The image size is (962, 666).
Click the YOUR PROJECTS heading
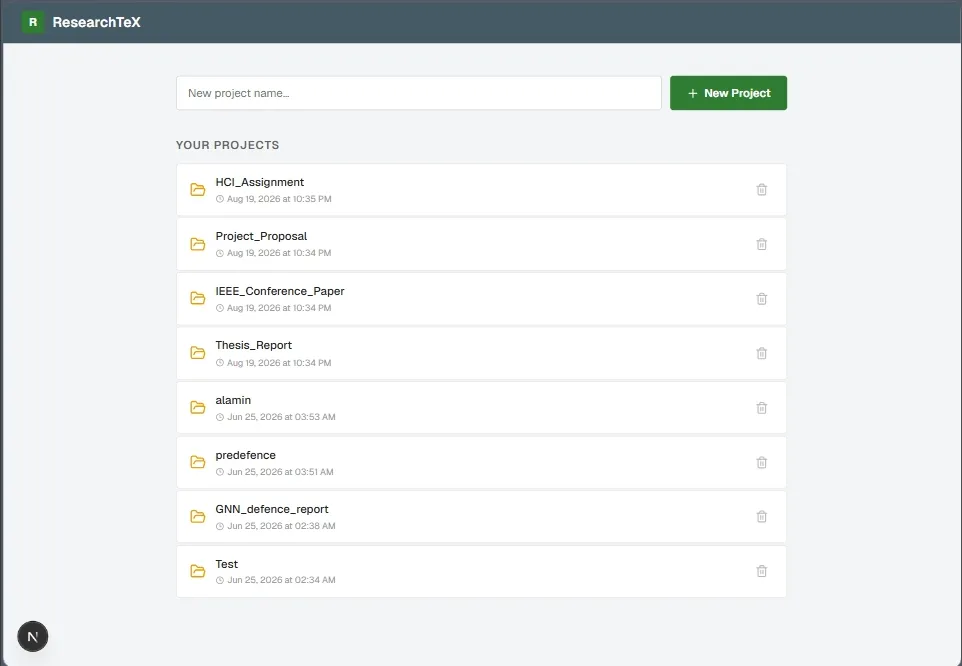coord(228,145)
